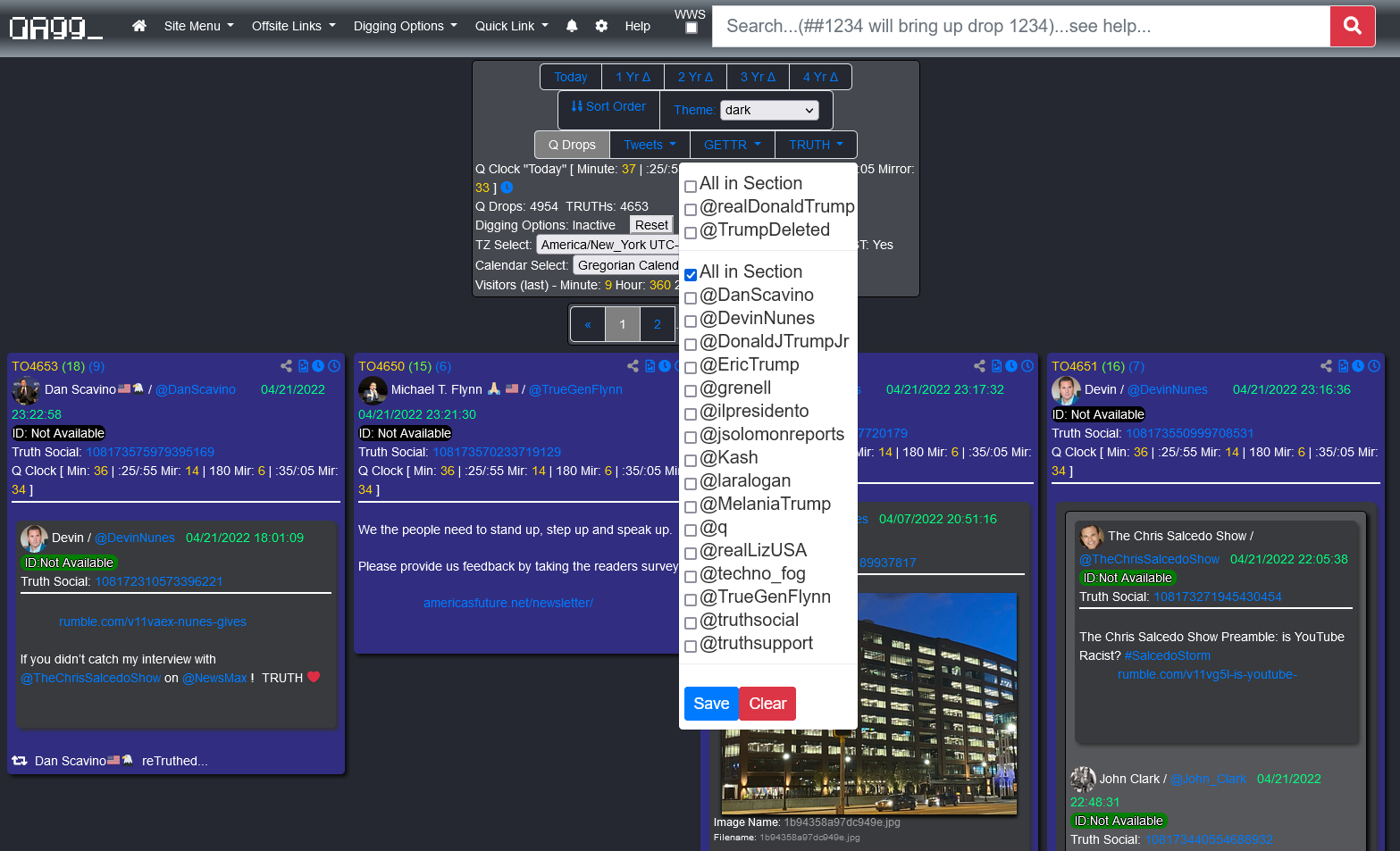Click Michael T. Flynn avatar
Viewport: 1400px width, 851px height.
click(x=373, y=390)
